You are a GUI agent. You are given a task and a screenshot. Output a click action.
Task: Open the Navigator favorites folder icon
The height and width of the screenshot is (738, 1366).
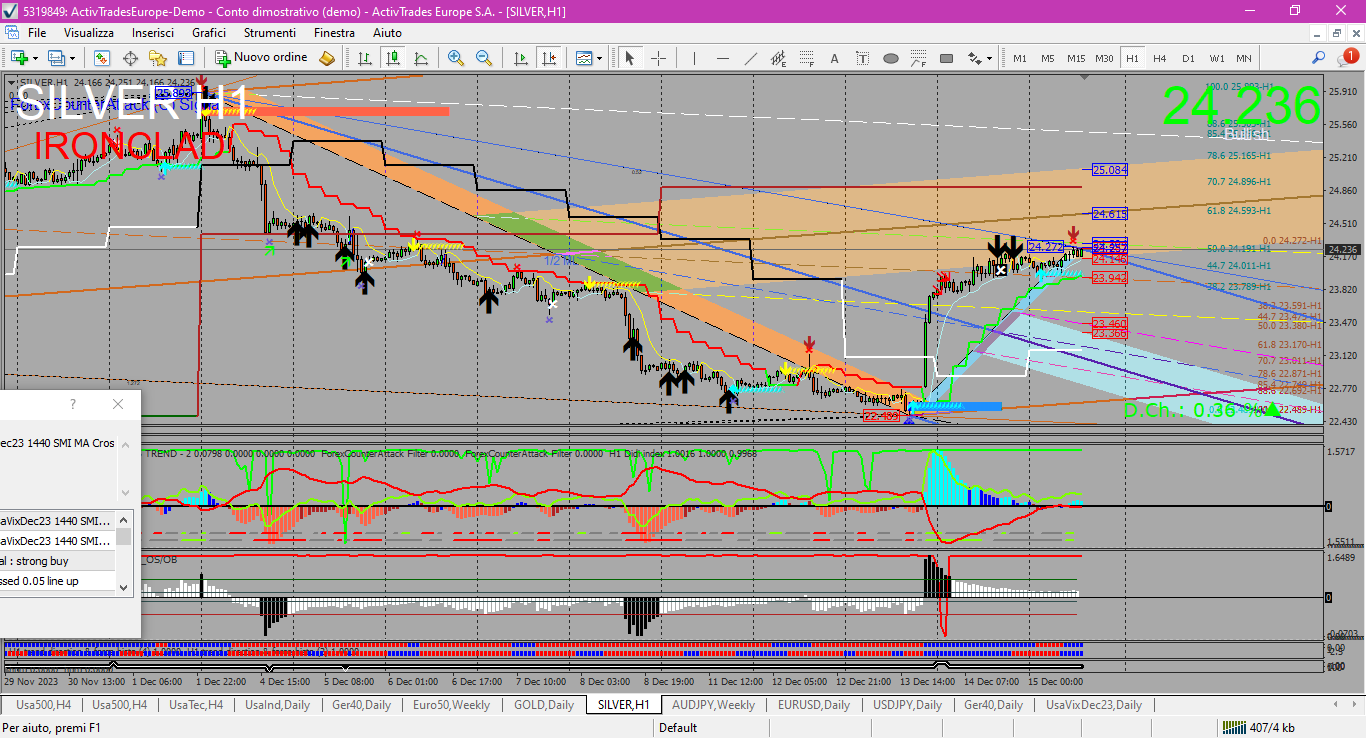tap(158, 58)
